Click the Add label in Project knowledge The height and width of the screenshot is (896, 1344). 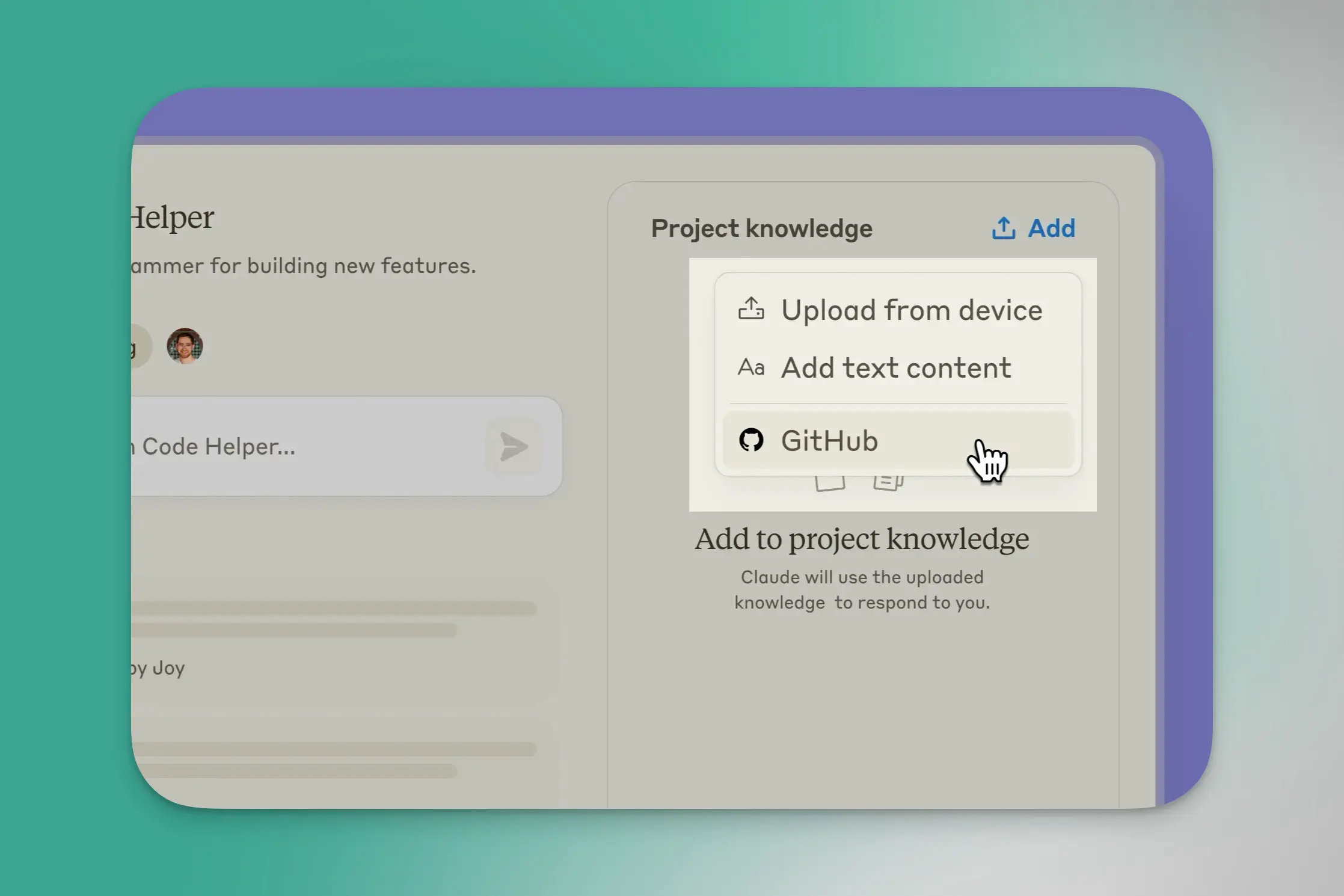(1051, 229)
